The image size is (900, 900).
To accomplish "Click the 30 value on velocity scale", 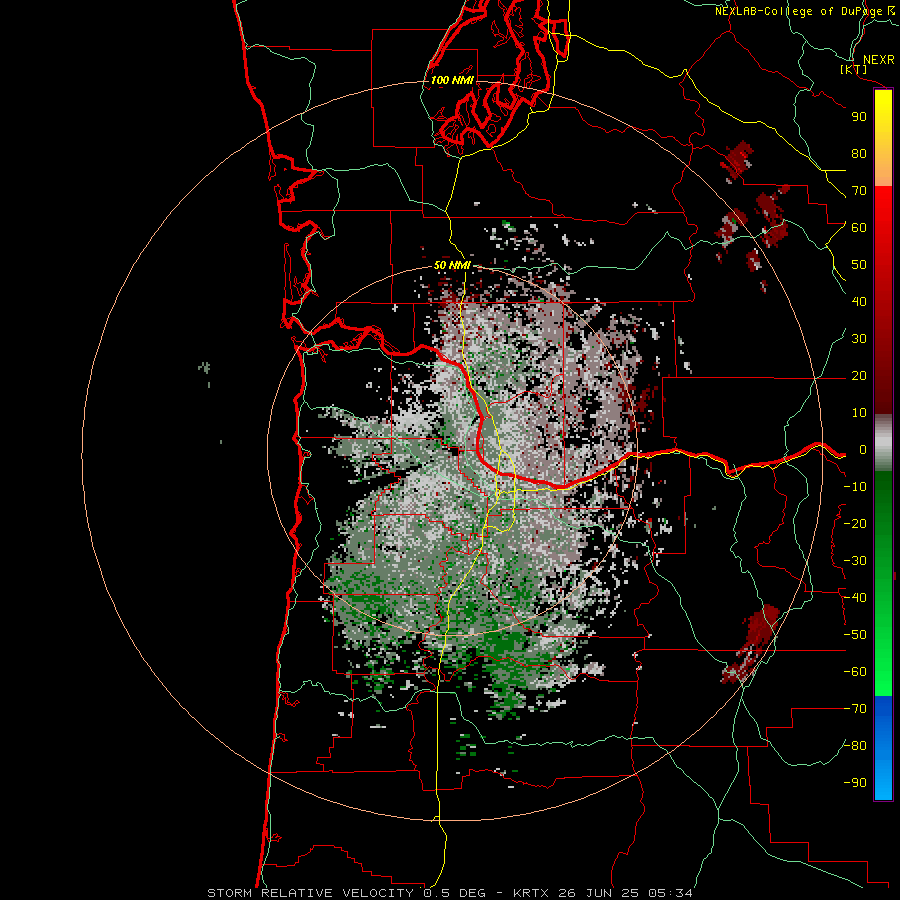I will tap(859, 339).
